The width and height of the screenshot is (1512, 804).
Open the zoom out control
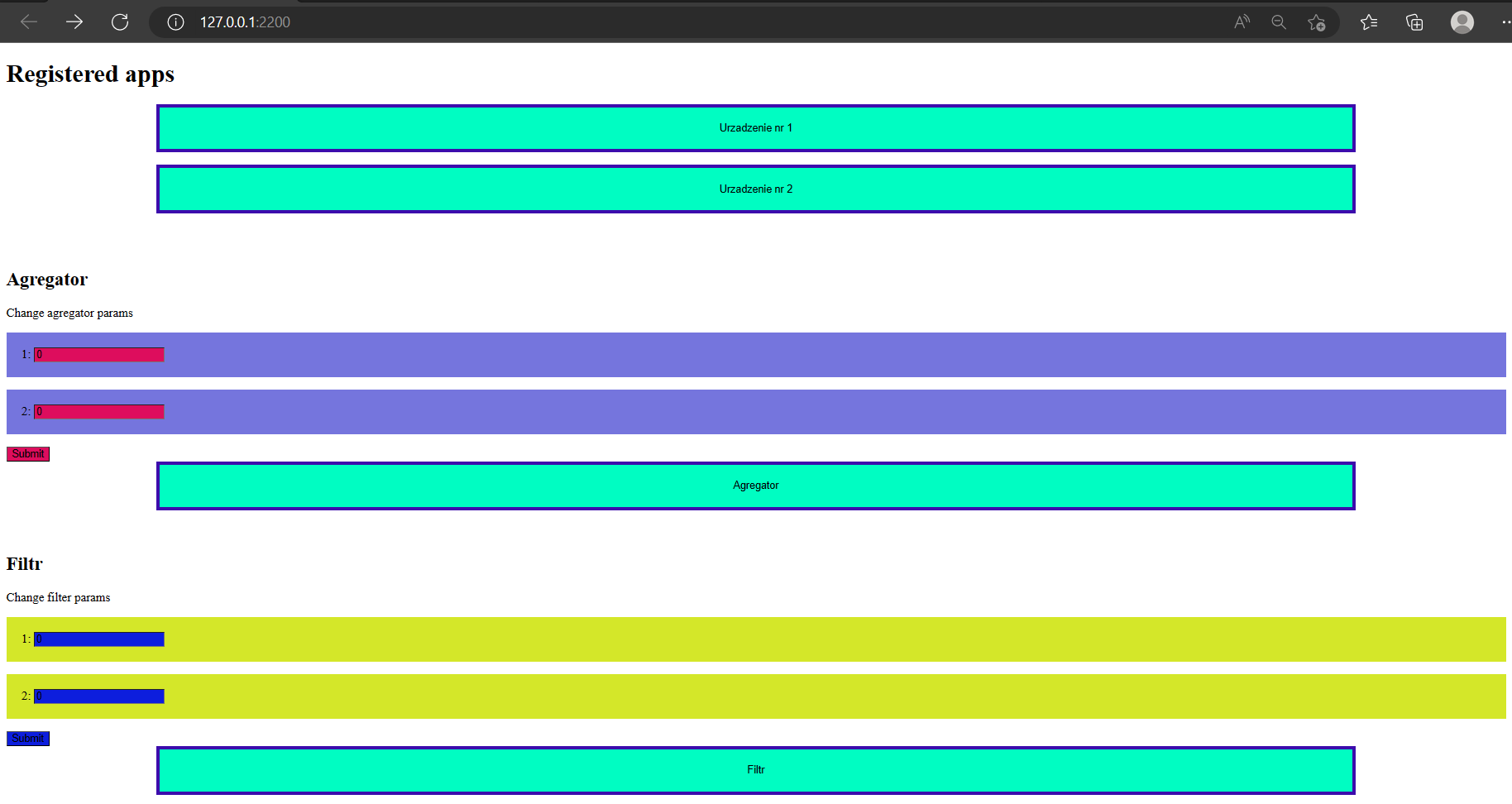point(1279,22)
